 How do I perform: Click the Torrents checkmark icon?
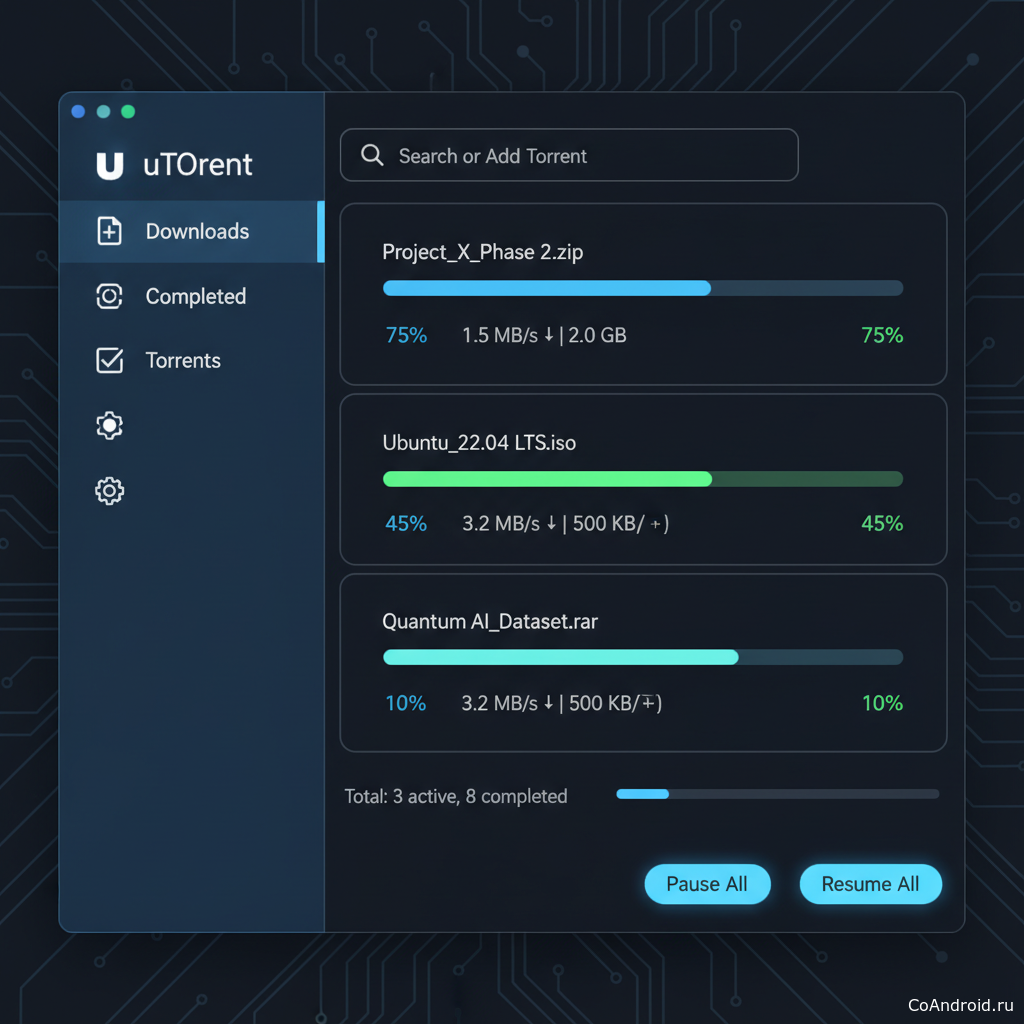pyautogui.click(x=109, y=361)
